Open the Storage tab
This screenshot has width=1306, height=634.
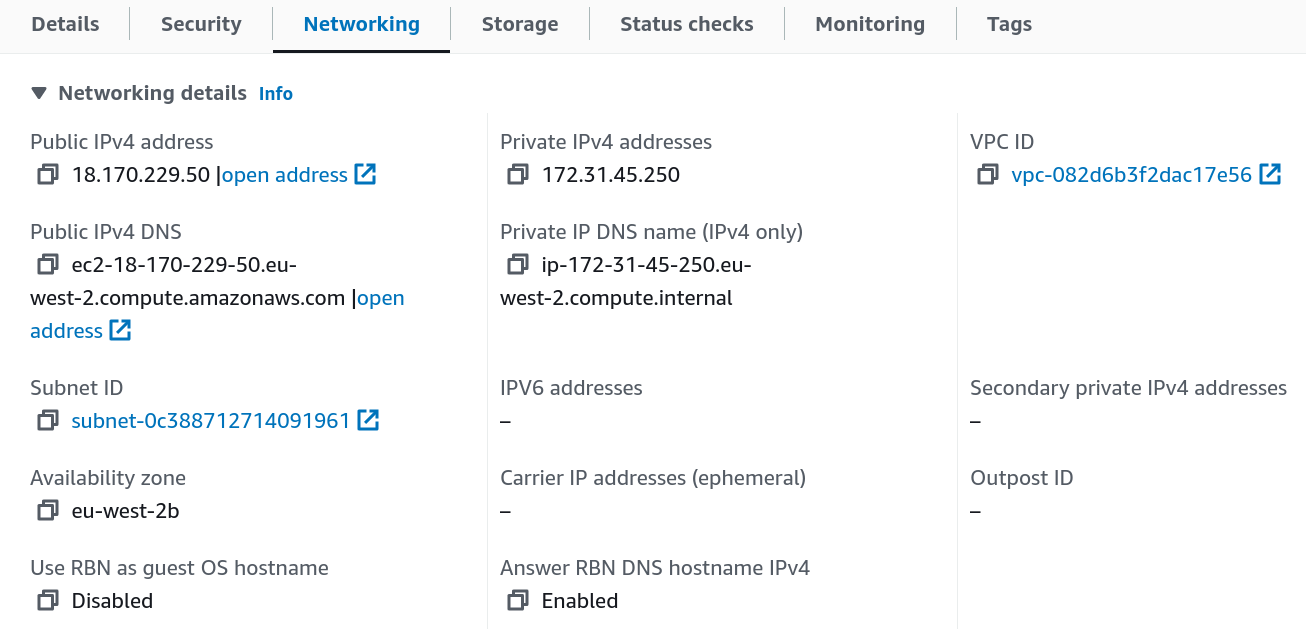pos(519,24)
